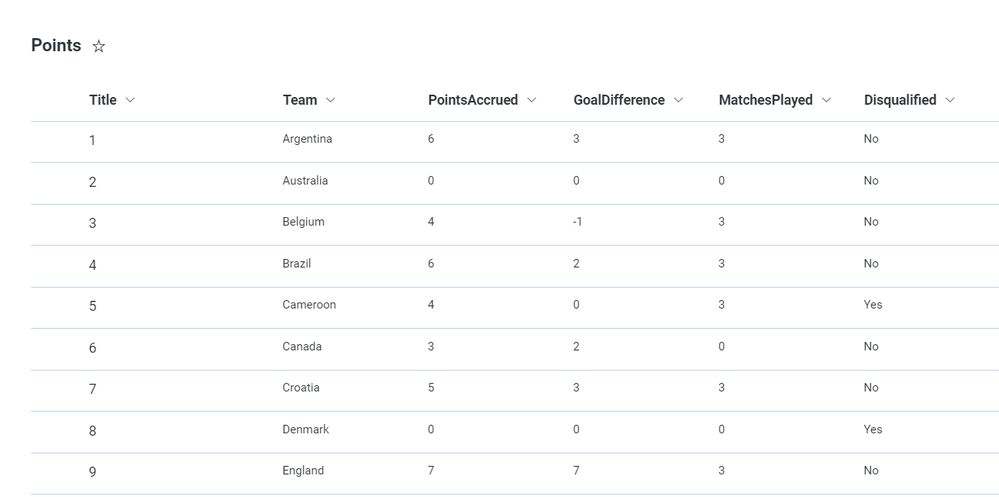999x497 pixels.
Task: Click the Points list heading
Action: pyautogui.click(x=56, y=45)
